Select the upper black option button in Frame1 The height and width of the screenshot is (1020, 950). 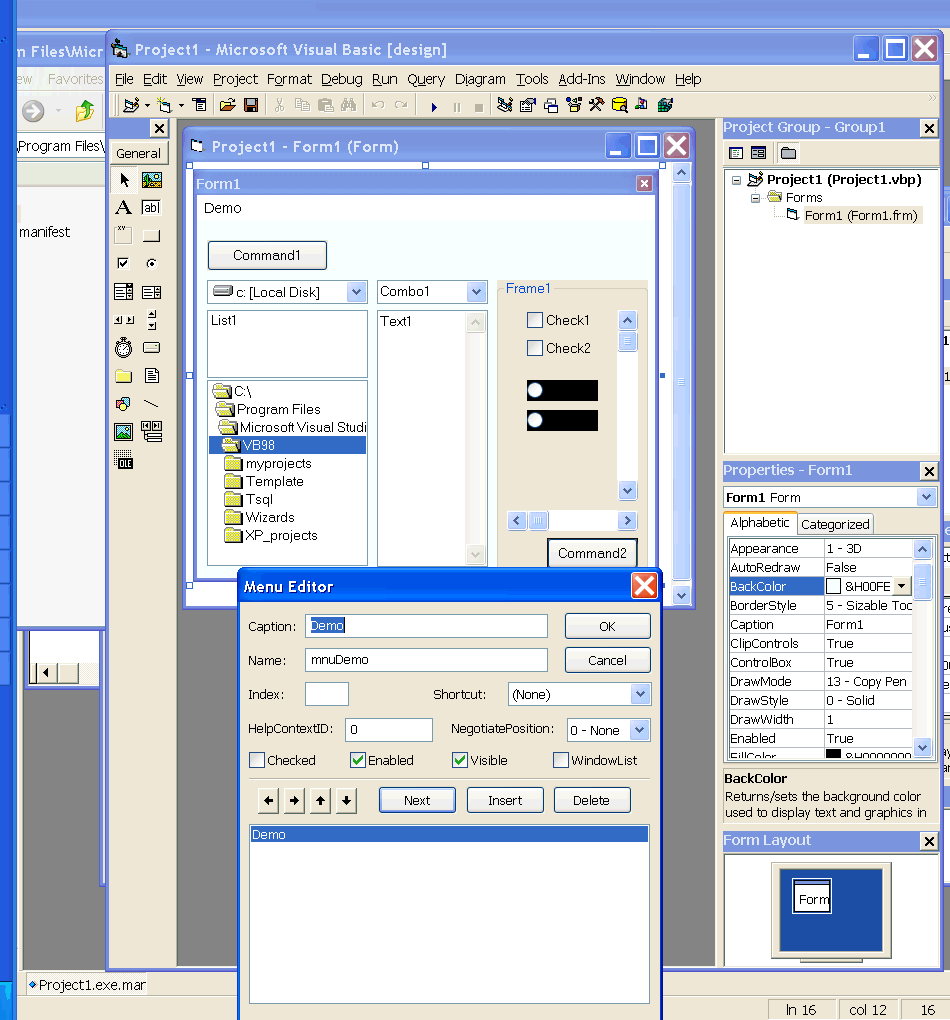535,390
